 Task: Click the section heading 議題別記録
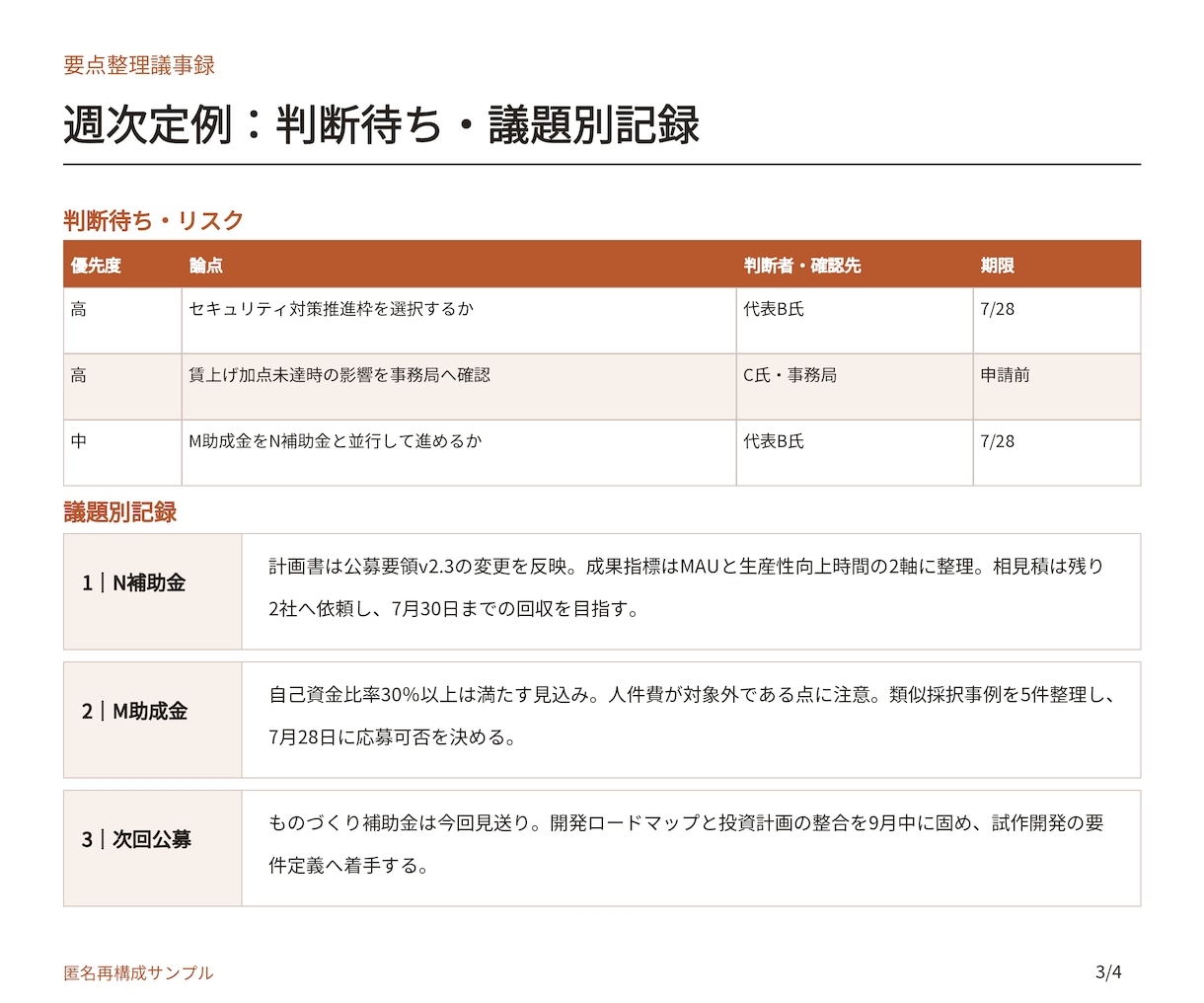pos(119,511)
